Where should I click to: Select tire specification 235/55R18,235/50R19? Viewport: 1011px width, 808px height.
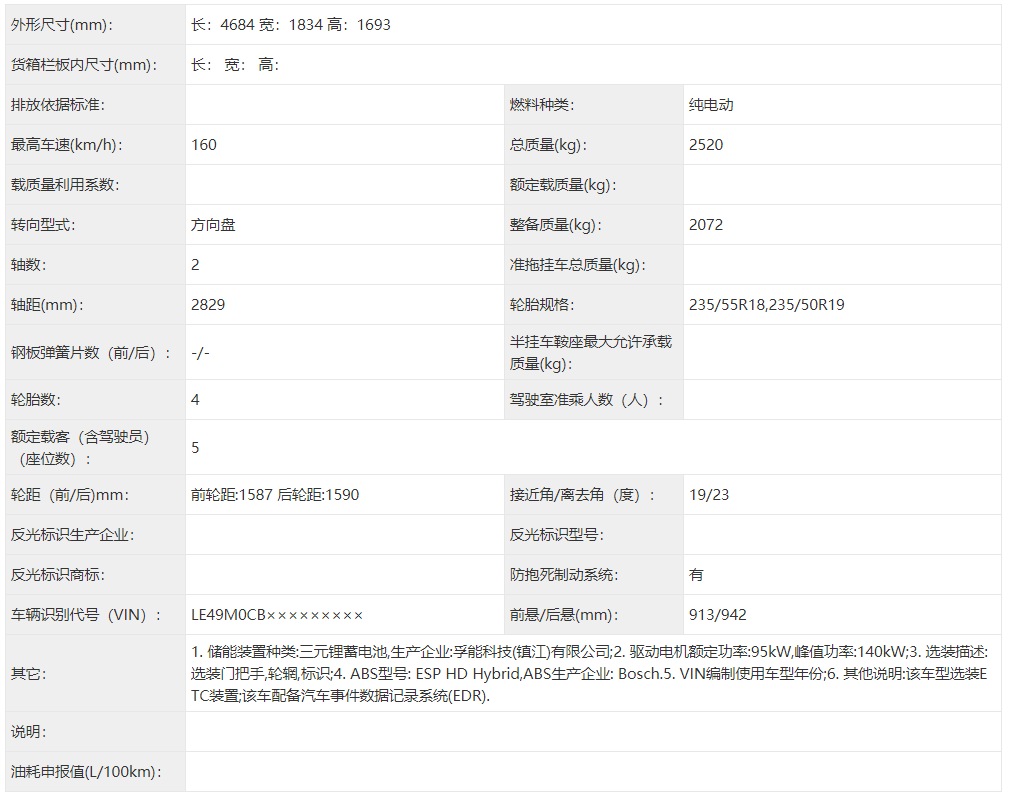767,305
